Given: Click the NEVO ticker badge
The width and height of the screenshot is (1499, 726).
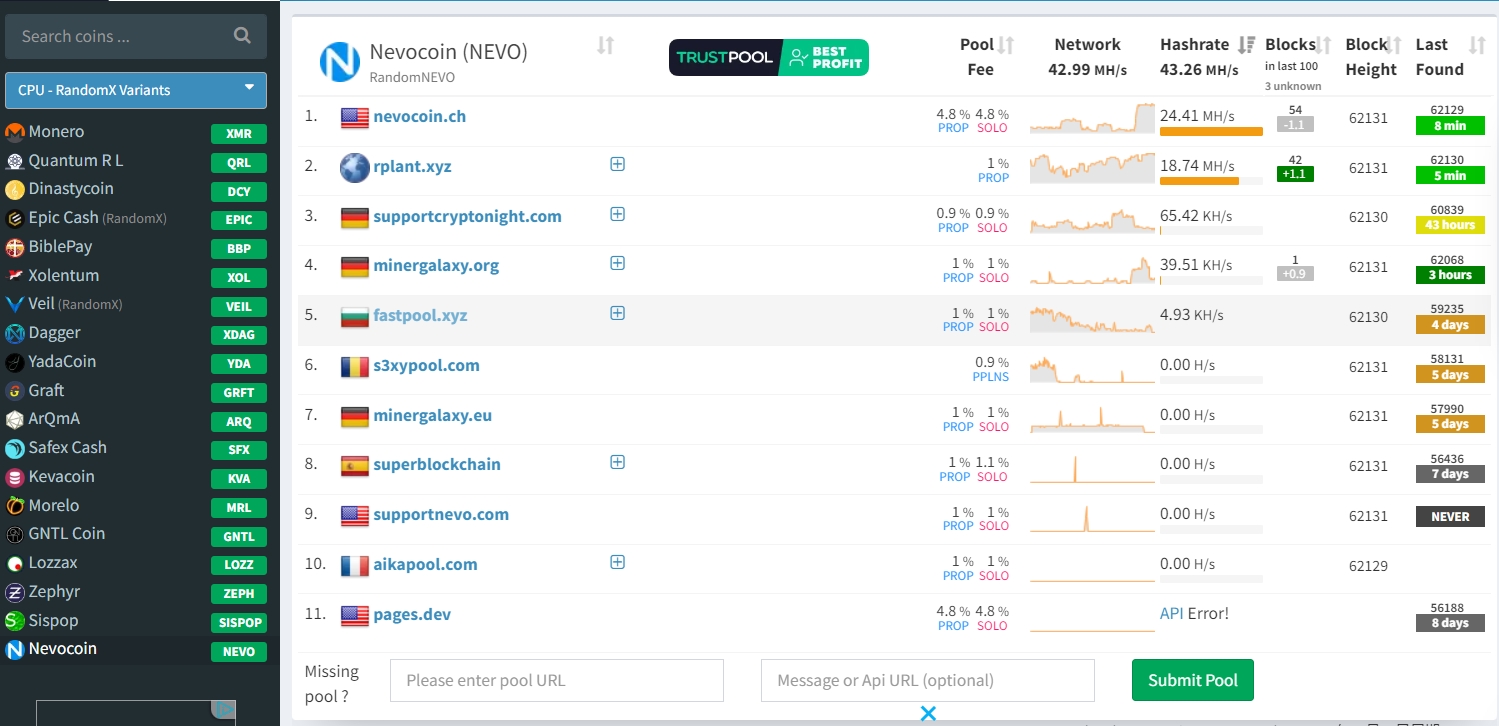Looking at the screenshot, I should (x=239, y=652).
